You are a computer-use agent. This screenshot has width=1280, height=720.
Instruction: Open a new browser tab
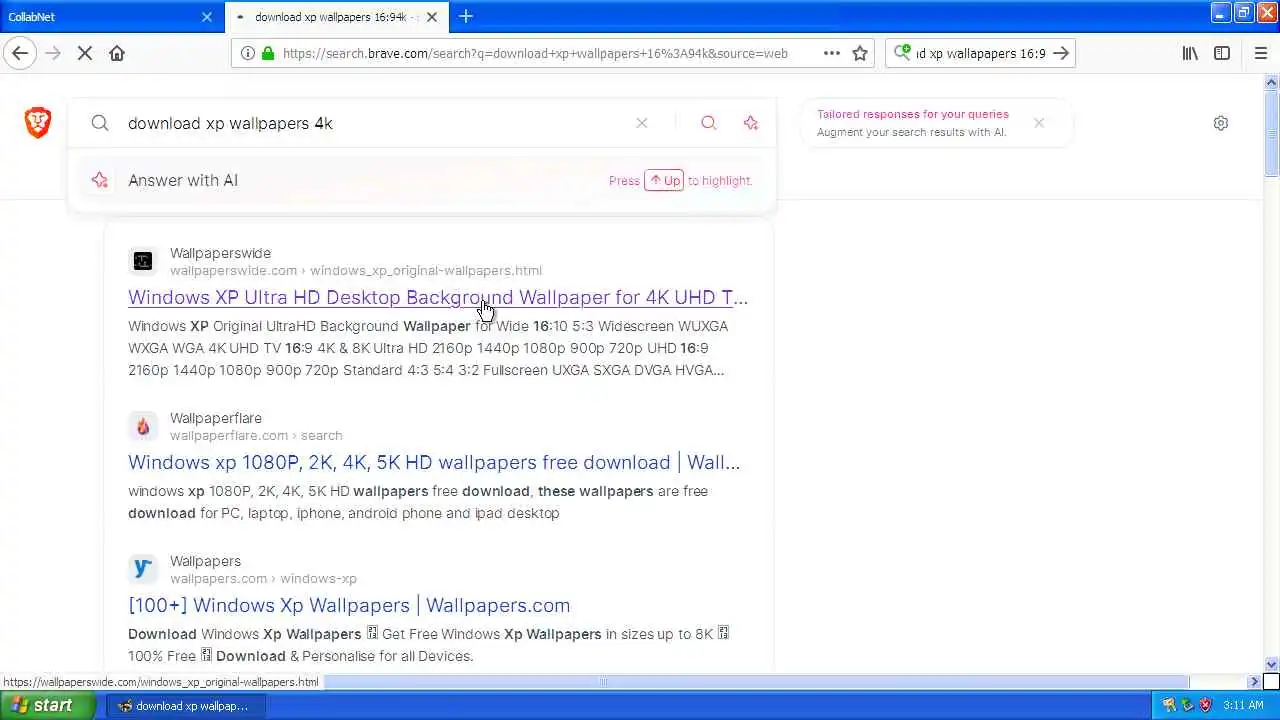(466, 16)
